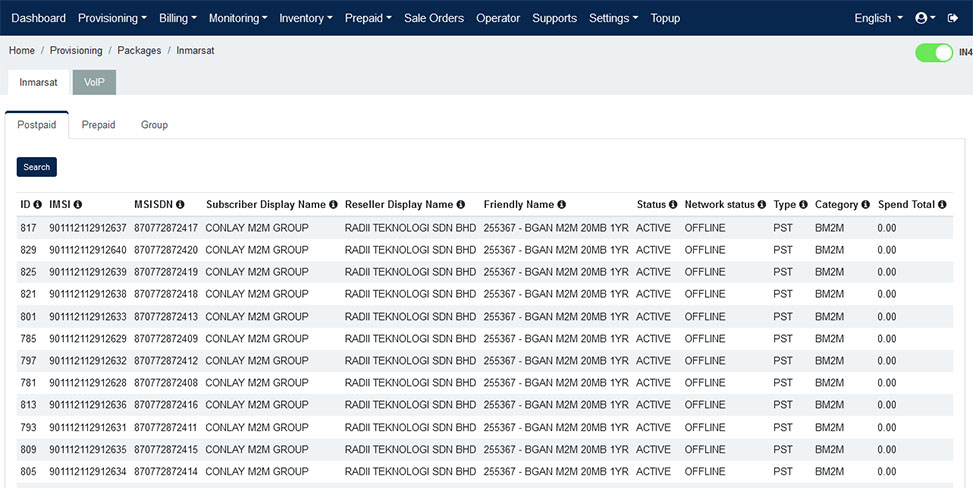Click IMSI 901112112912640

click(88, 250)
